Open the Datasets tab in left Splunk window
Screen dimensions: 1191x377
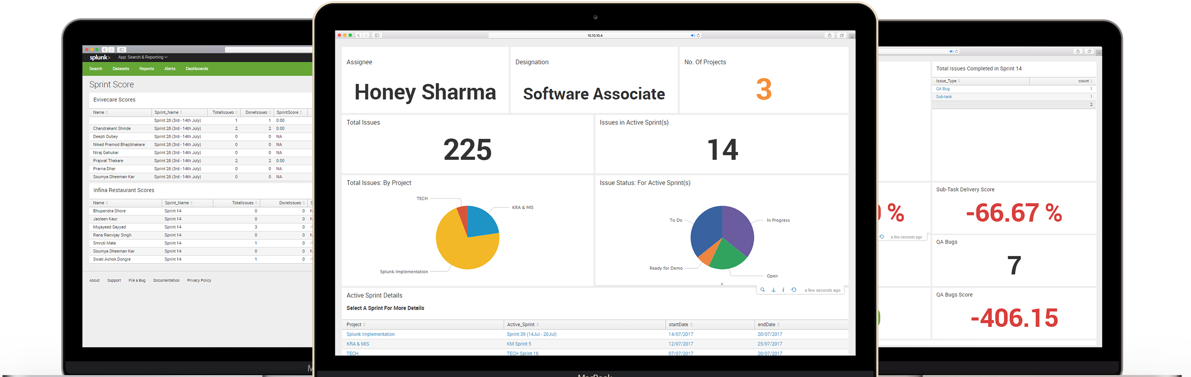tap(121, 68)
